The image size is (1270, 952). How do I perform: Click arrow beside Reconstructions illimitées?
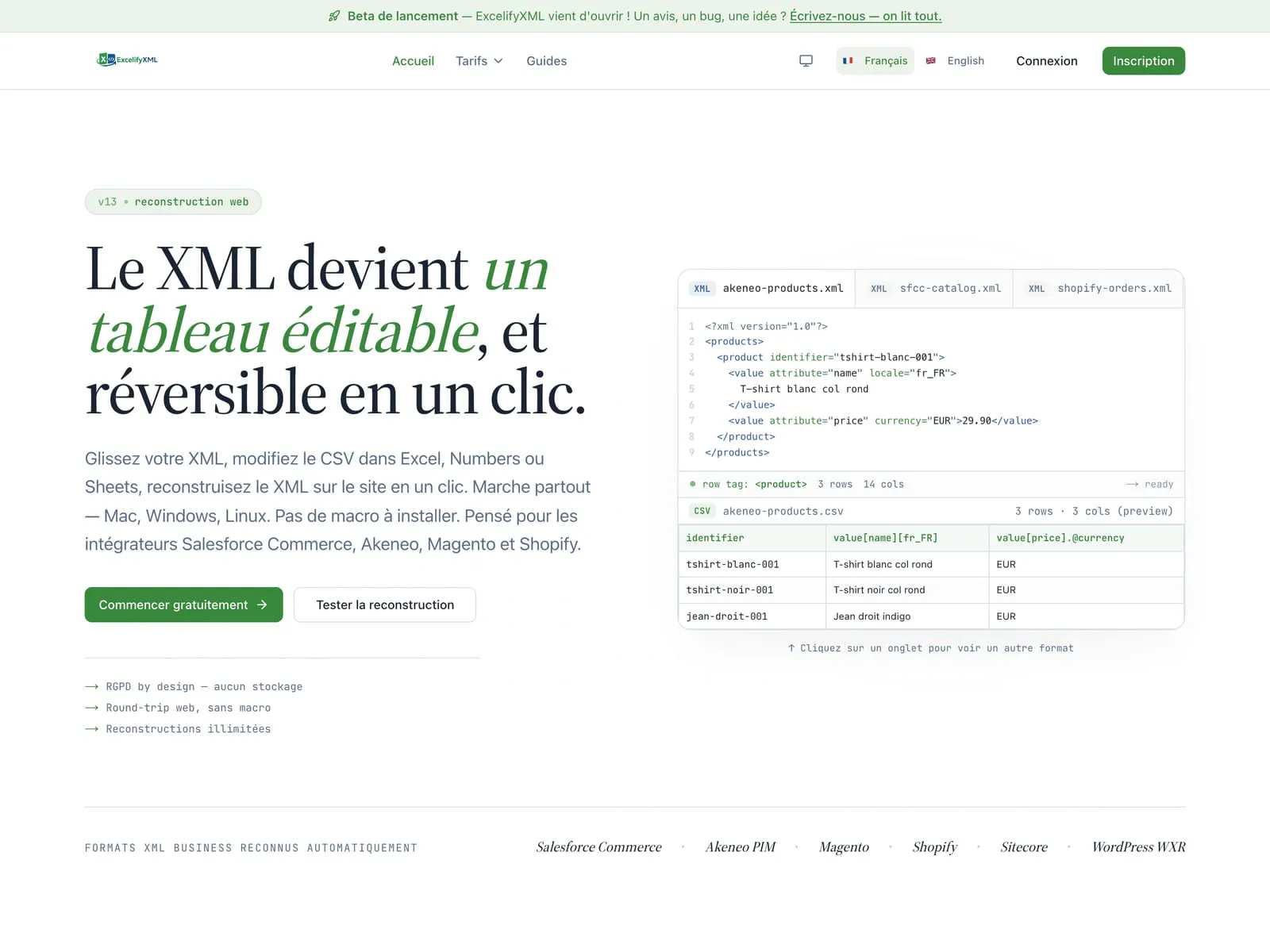pyautogui.click(x=92, y=728)
